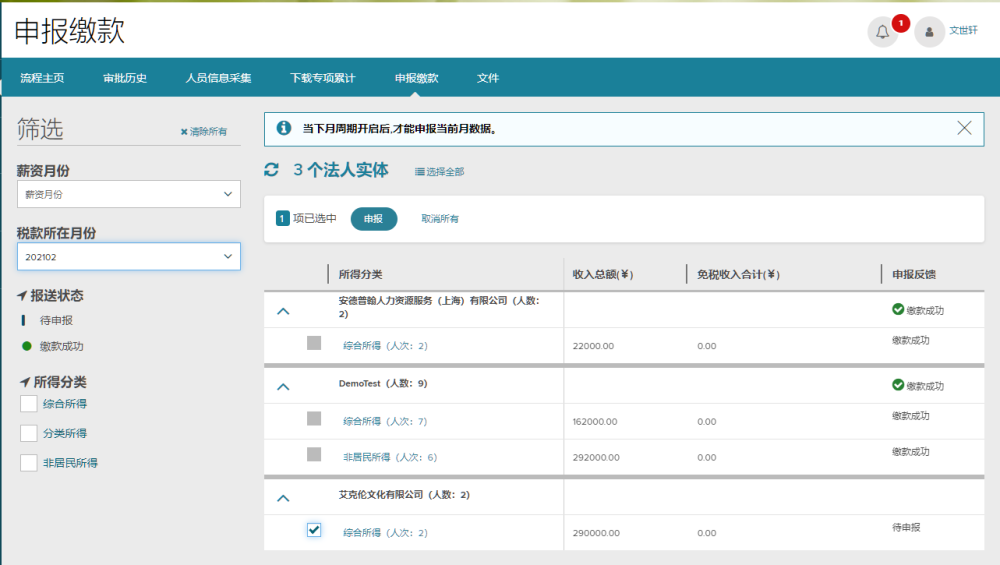Click the 所得分类 column header
Screen dimensions: 1000x565
(x=360, y=274)
